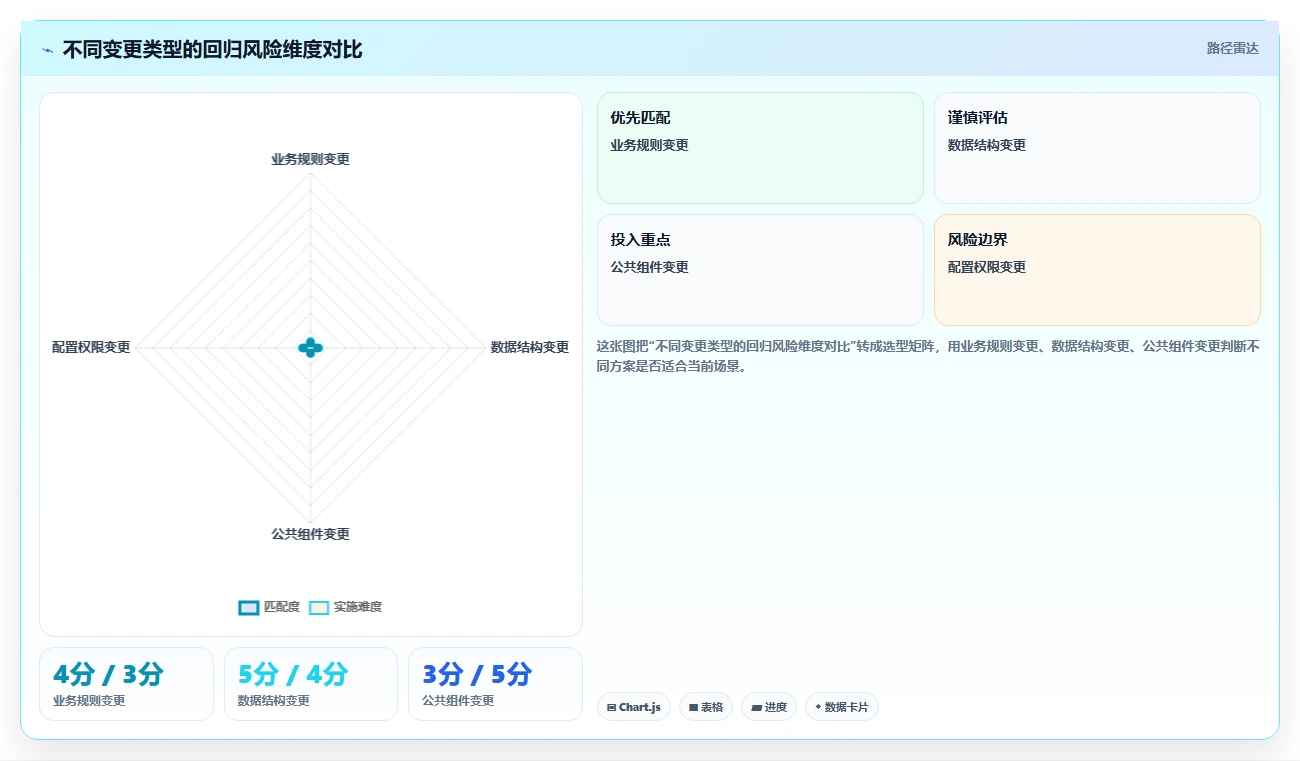The width and height of the screenshot is (1300, 761).
Task: Select the 投入重点 card
Action: (x=760, y=270)
